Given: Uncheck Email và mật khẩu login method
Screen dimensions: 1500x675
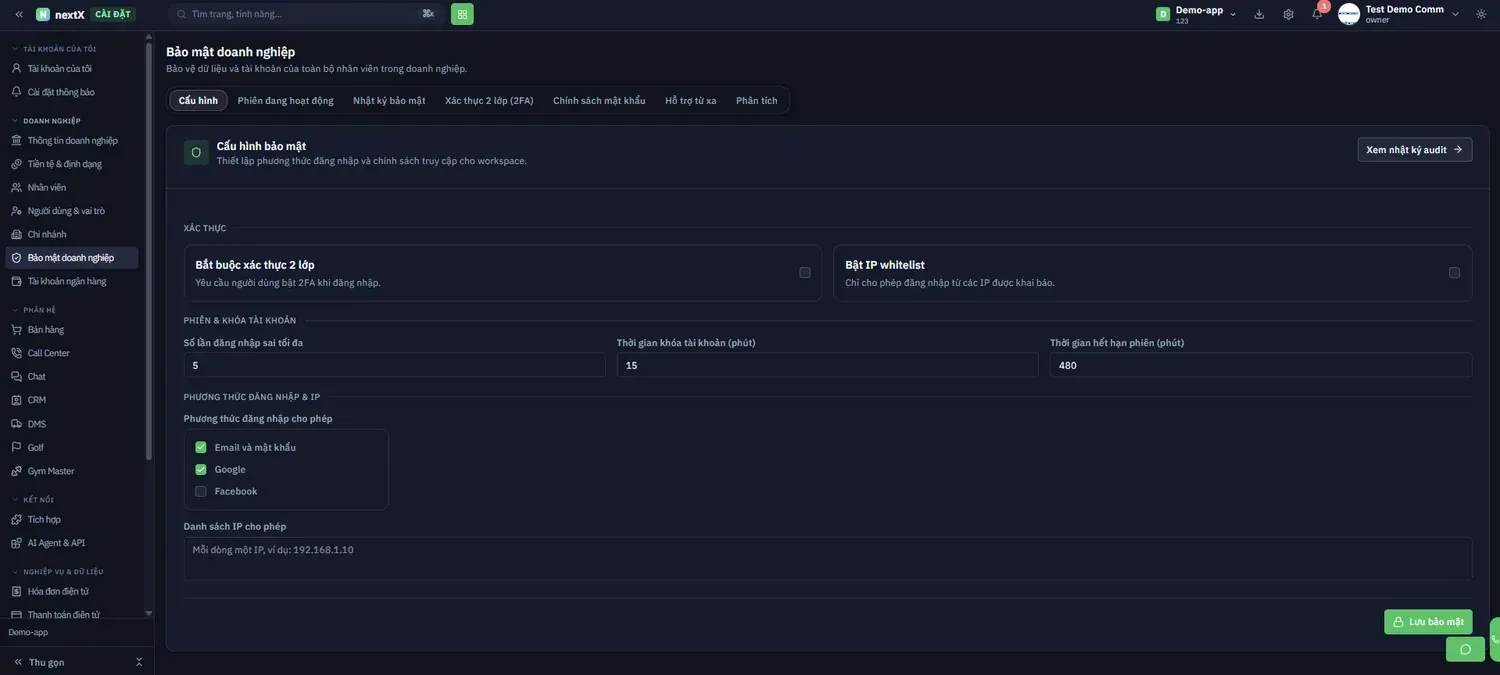Looking at the screenshot, I should tap(201, 447).
